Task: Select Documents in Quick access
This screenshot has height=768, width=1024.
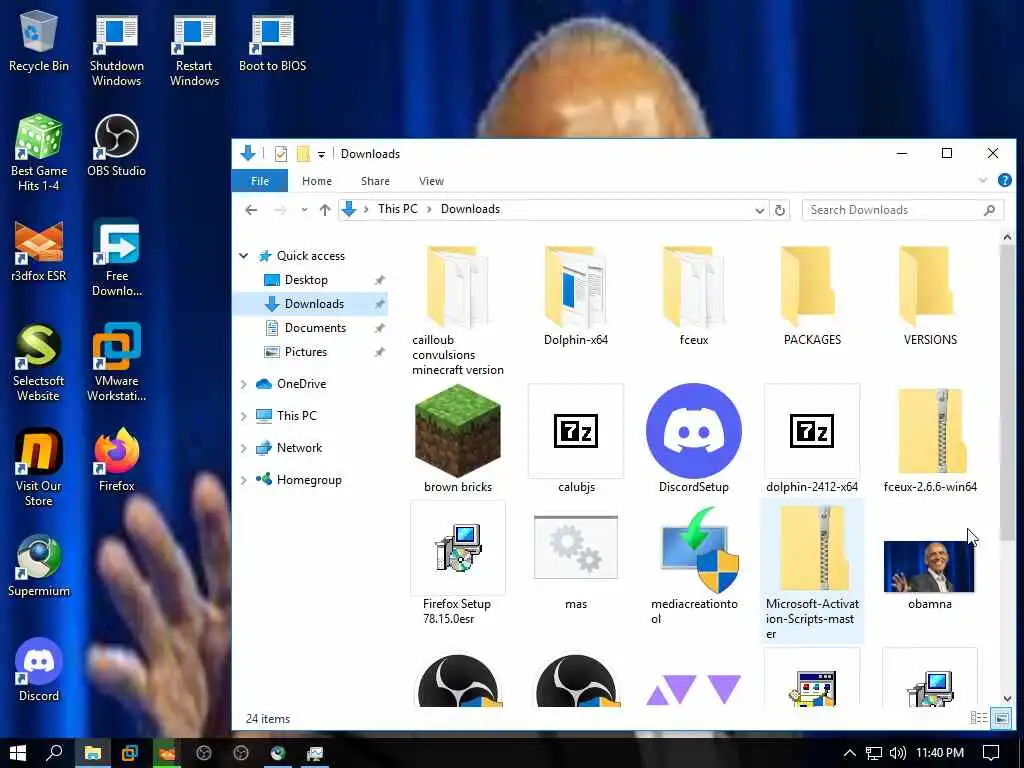Action: [315, 328]
